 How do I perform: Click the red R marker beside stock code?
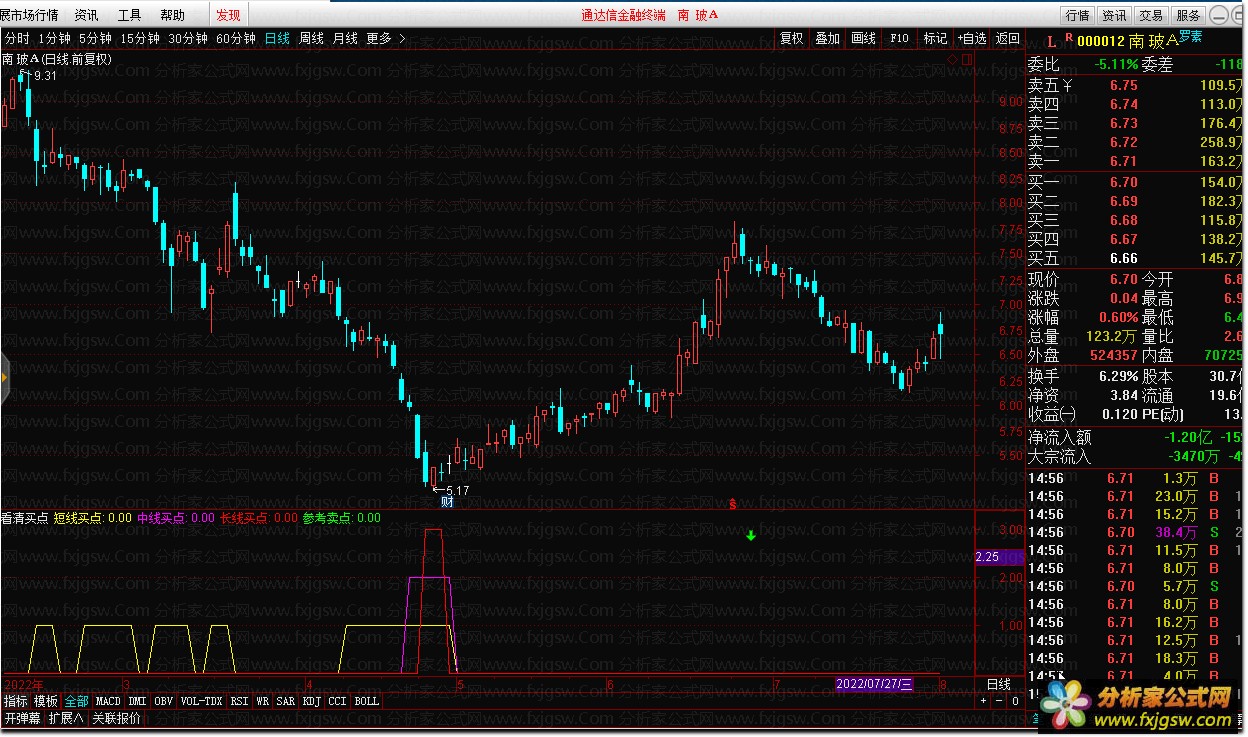pyautogui.click(x=1069, y=37)
